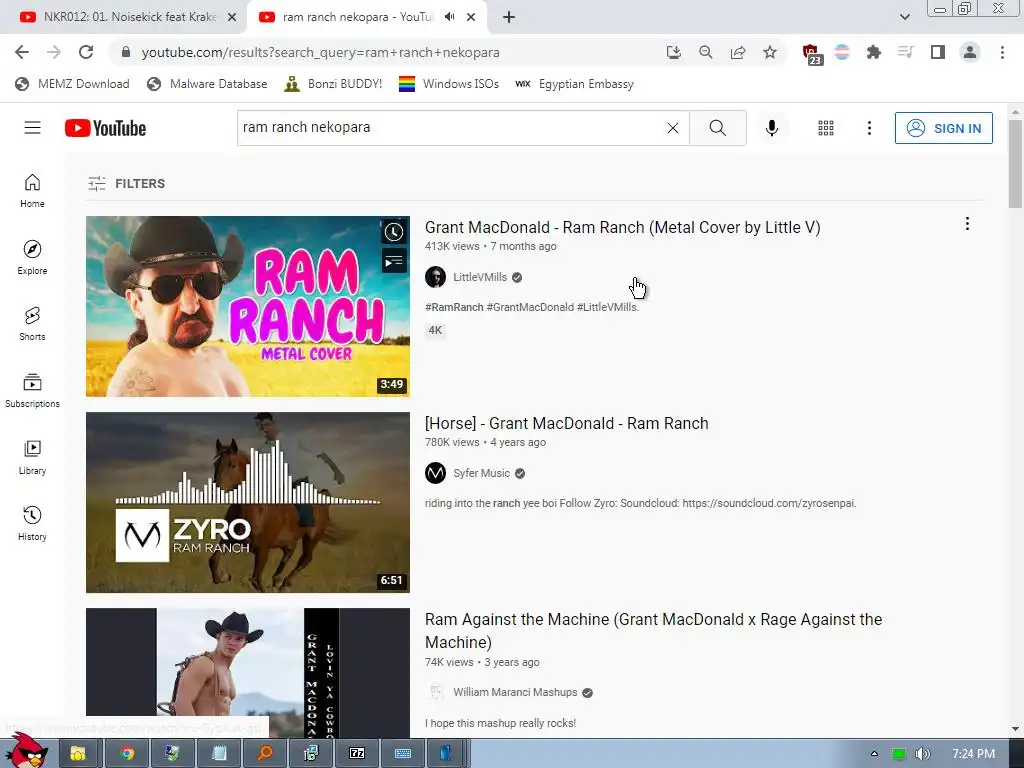This screenshot has height=768, width=1024.
Task: Open a new browser tab
Action: [x=509, y=17]
